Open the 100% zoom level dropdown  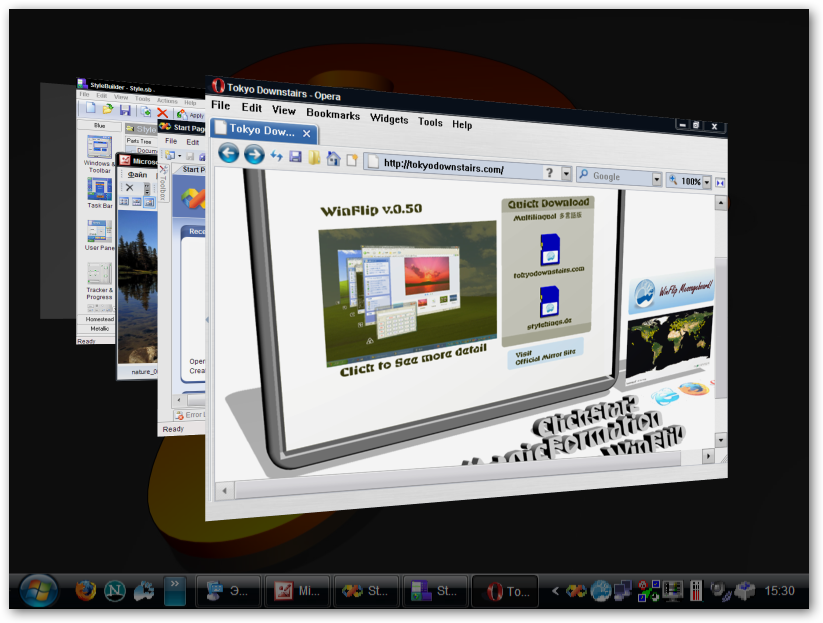[x=706, y=182]
